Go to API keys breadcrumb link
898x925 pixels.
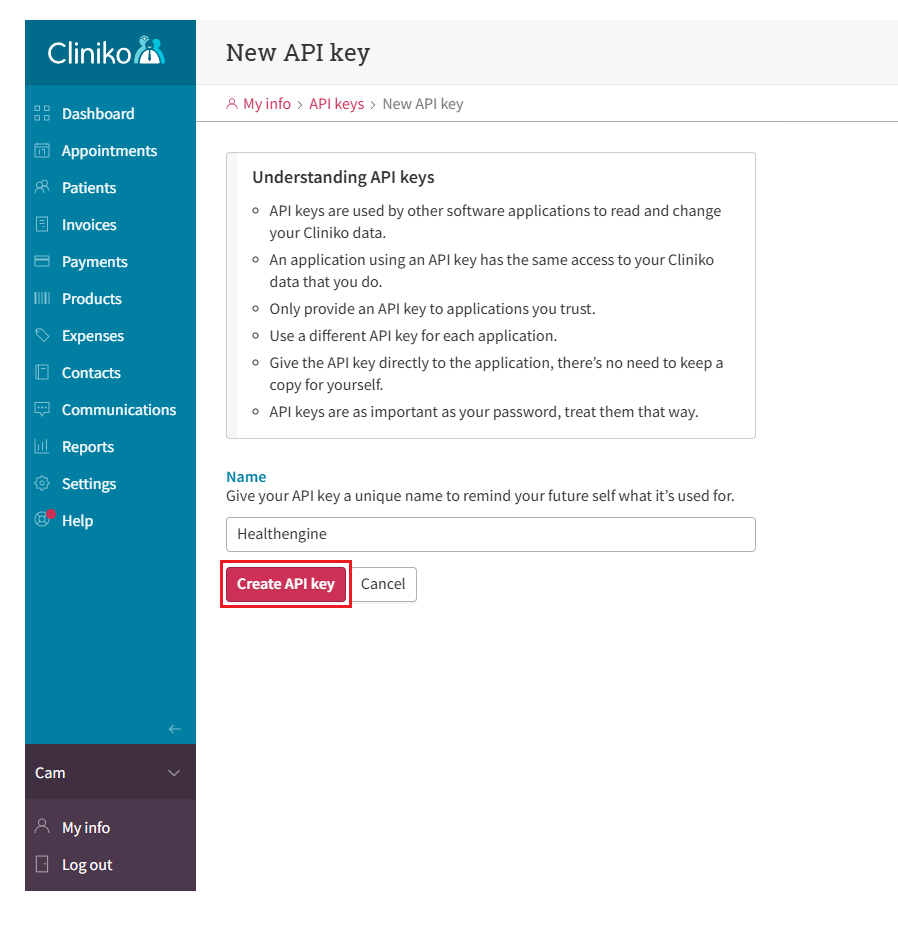(x=336, y=104)
